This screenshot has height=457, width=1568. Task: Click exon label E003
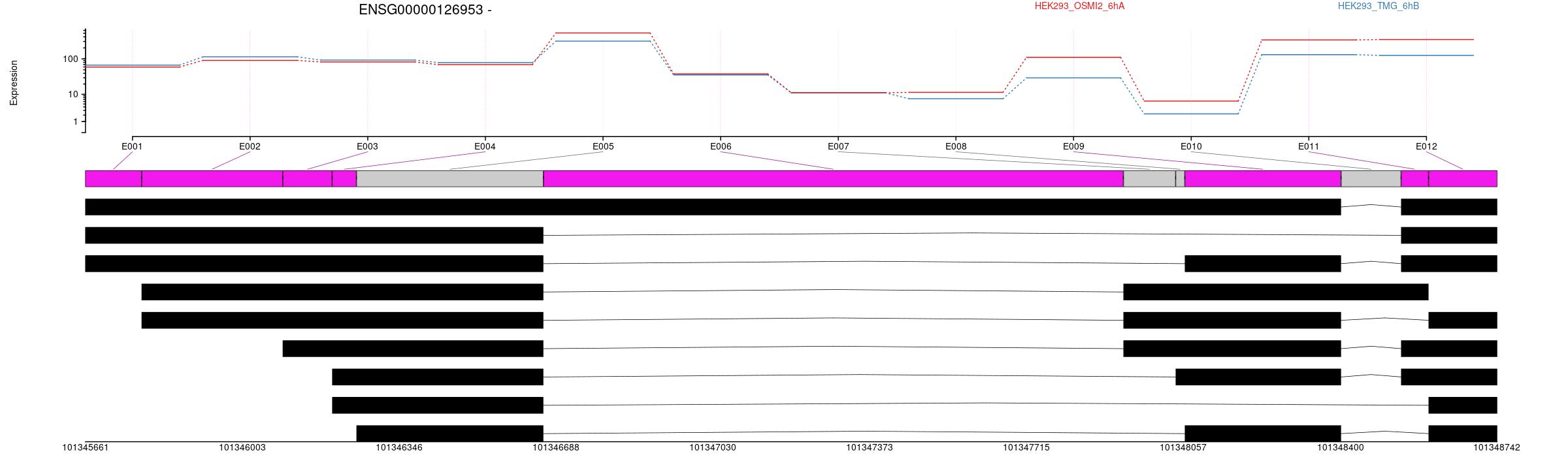pyautogui.click(x=367, y=147)
